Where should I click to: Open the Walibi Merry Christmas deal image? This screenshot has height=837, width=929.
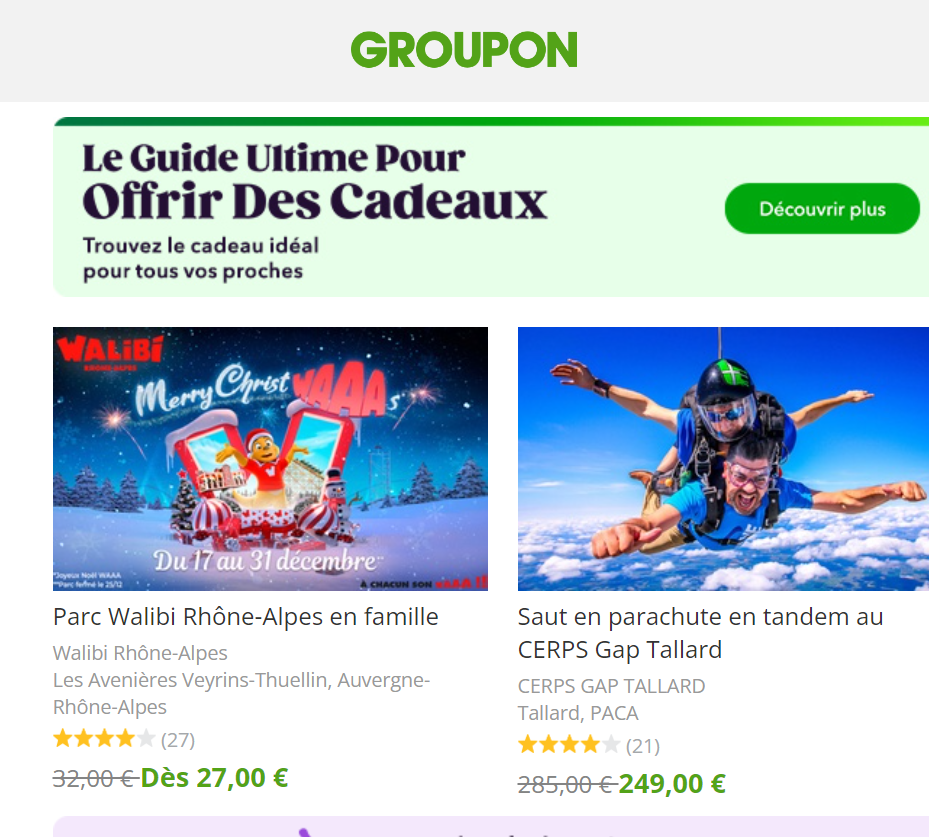click(x=270, y=458)
